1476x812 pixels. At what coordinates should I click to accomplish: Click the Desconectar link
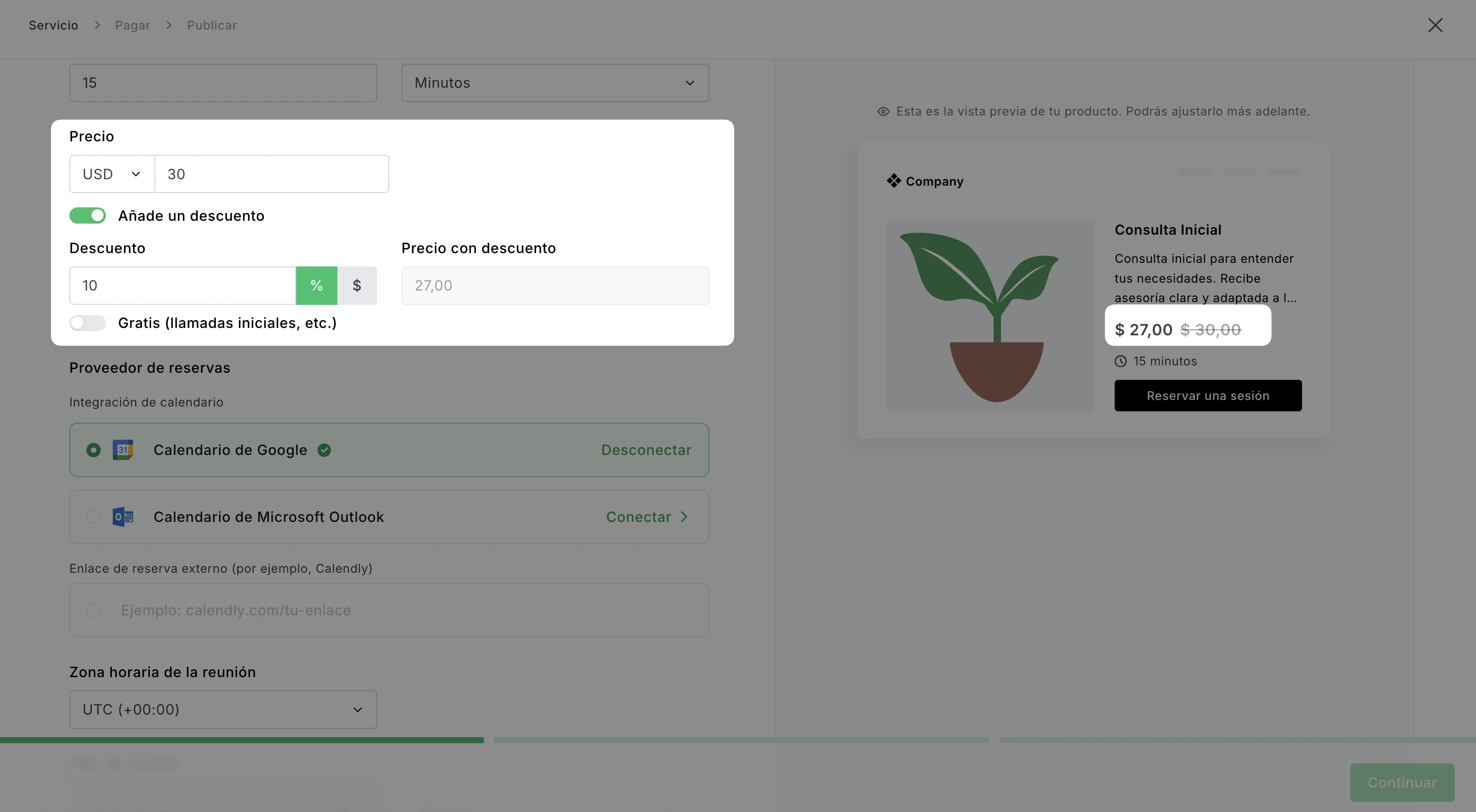[647, 450]
